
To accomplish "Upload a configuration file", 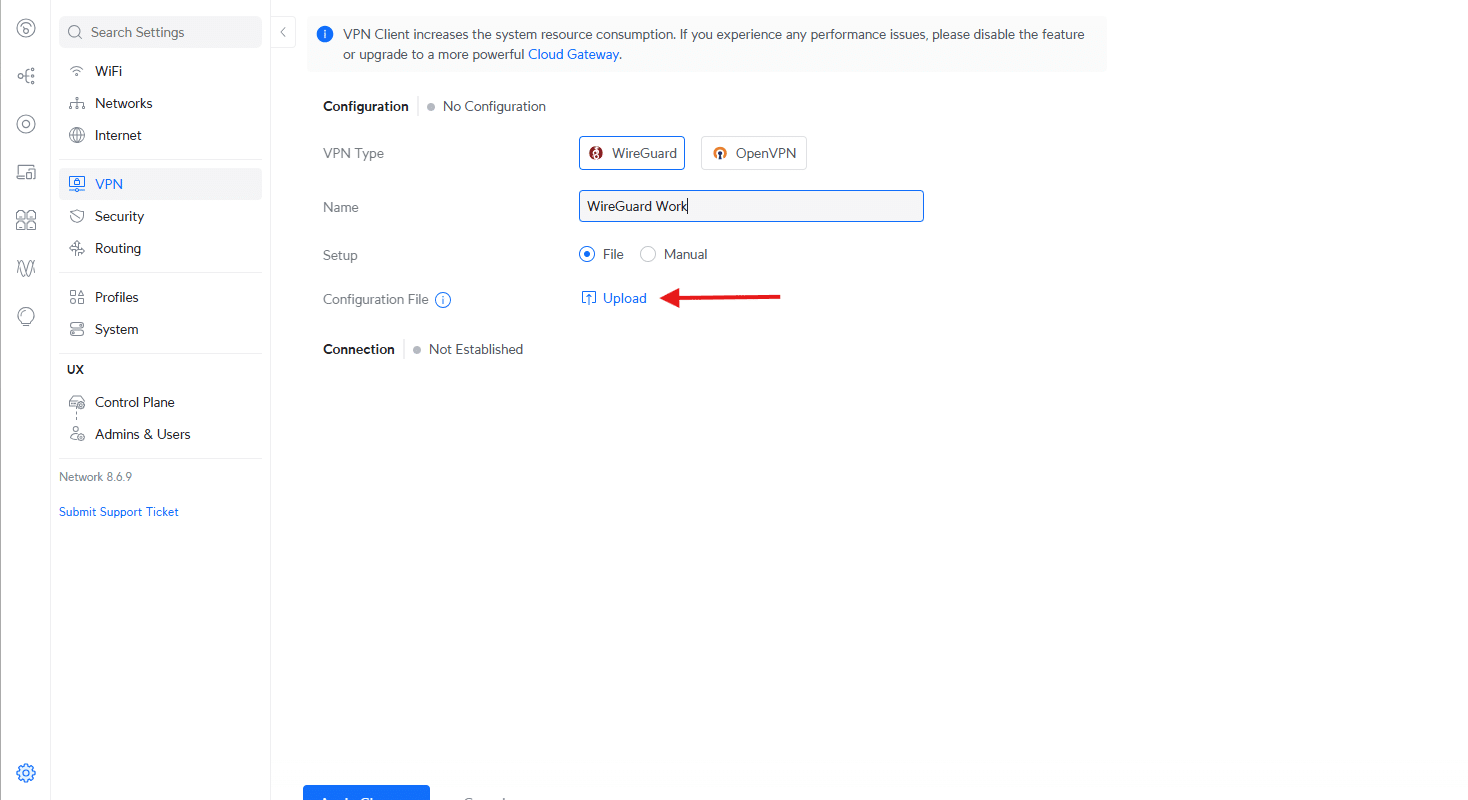I will pos(614,298).
